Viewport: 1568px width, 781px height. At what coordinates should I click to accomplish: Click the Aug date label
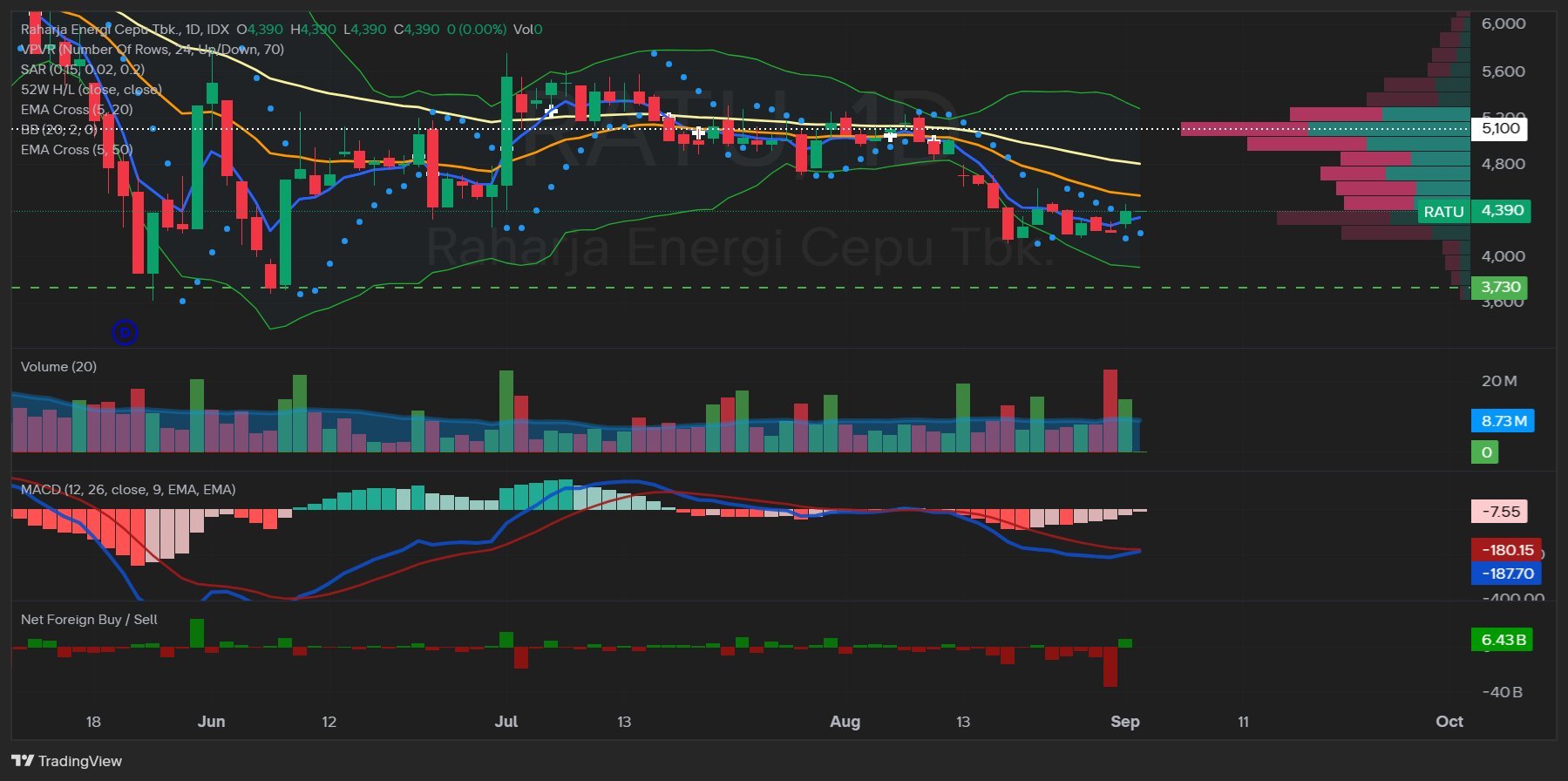pos(845,722)
